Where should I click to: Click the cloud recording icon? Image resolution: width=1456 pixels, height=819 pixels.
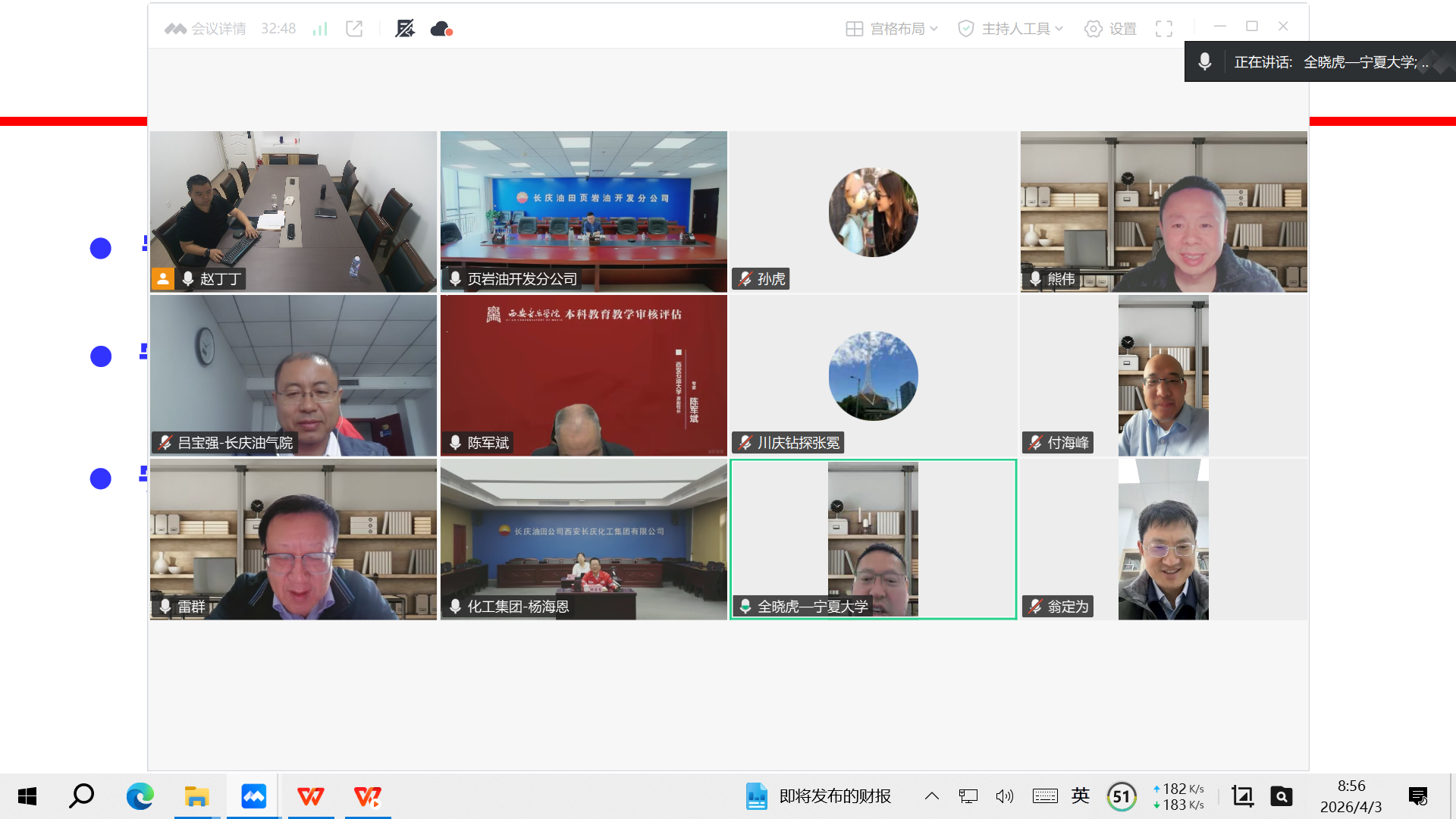(x=441, y=29)
